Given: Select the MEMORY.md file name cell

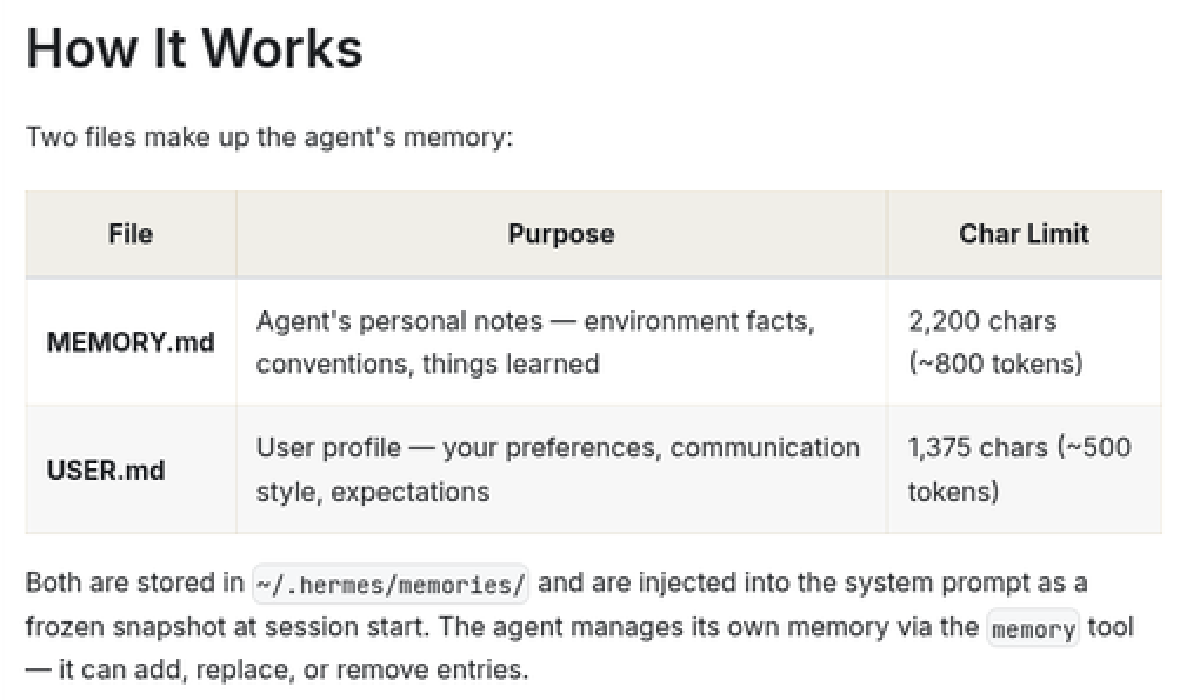Looking at the screenshot, I should pos(131,342).
